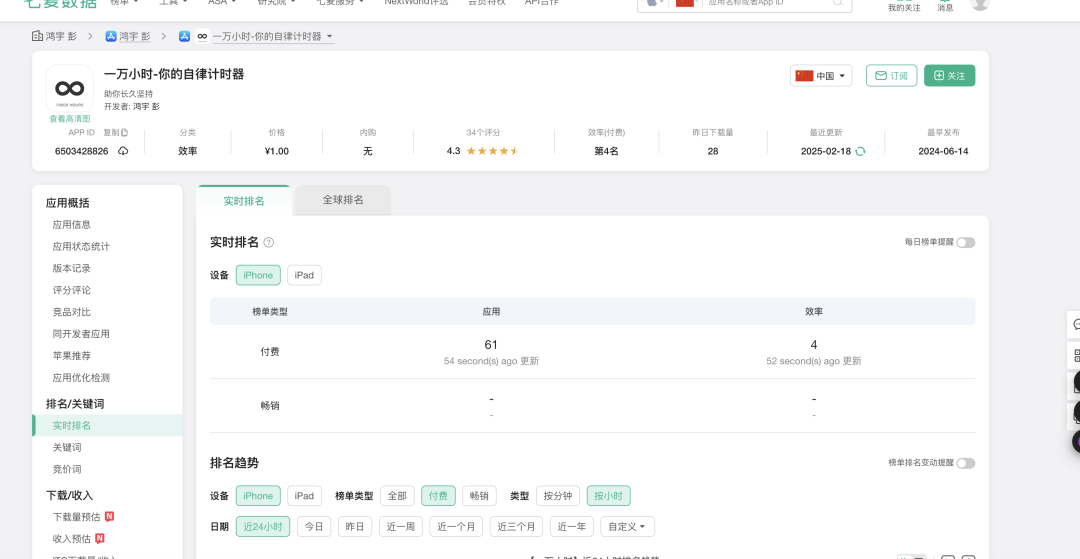Open the 消息 notifications in top bar
The image size is (1080, 559).
(x=945, y=6)
